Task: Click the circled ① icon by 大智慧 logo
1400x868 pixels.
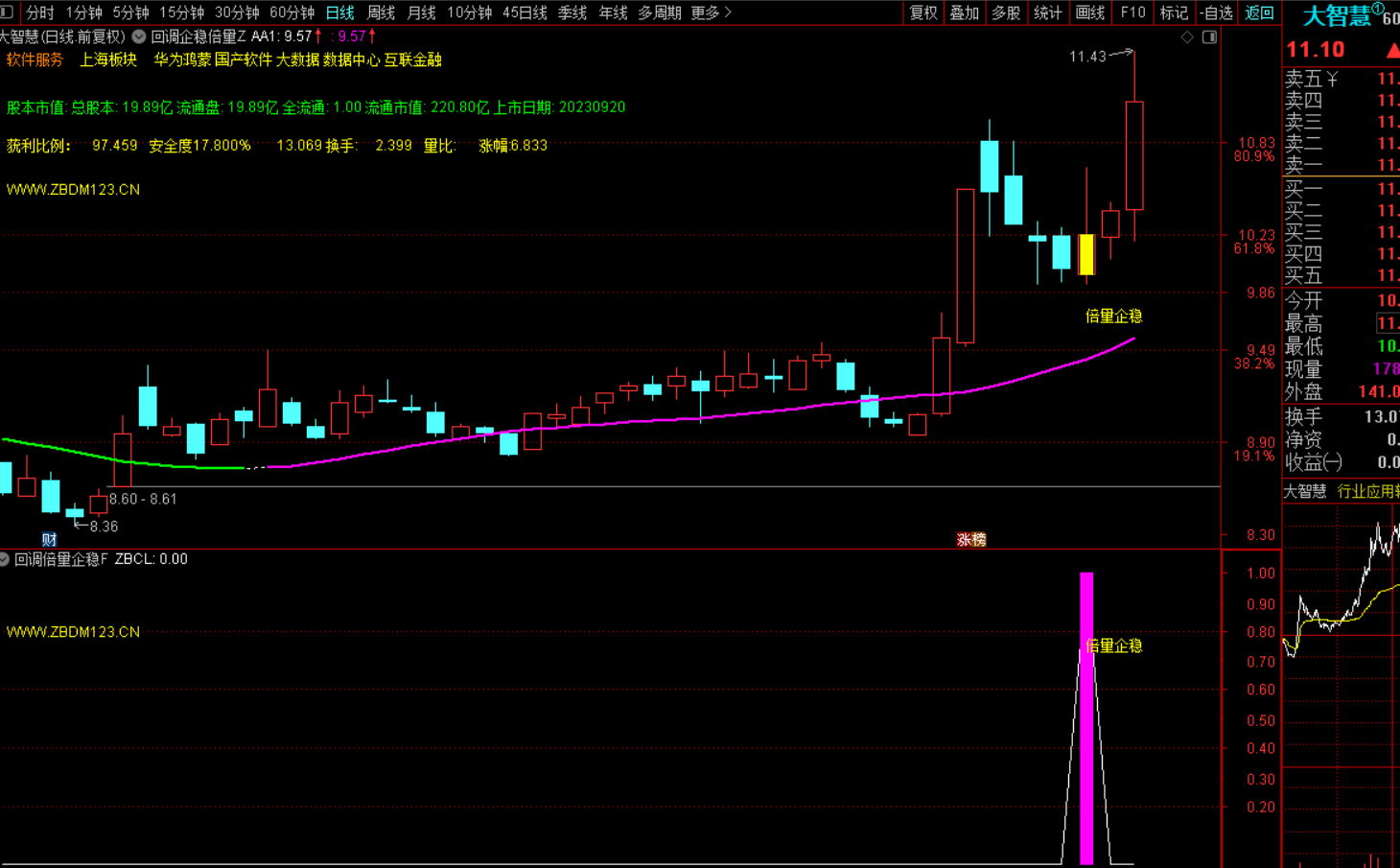Action: coord(1378,9)
